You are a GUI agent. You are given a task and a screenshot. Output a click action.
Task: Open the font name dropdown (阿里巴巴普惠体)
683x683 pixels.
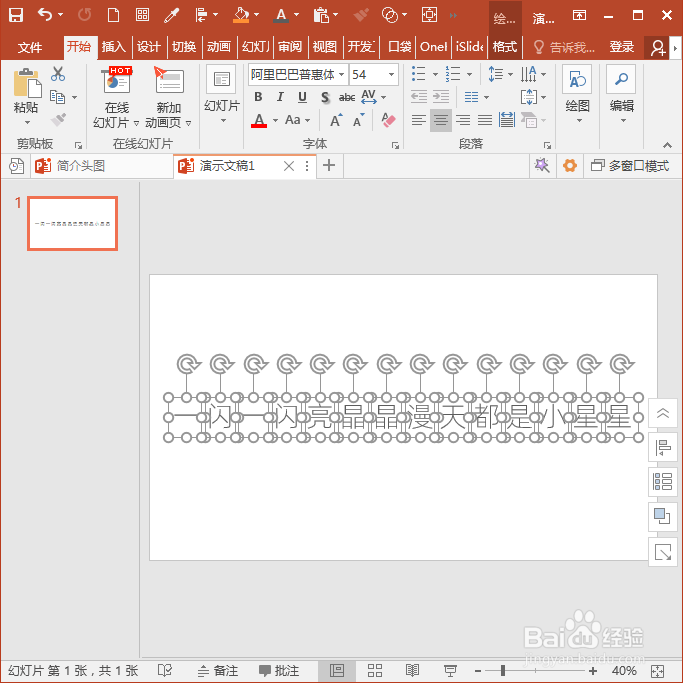pyautogui.click(x=342, y=74)
